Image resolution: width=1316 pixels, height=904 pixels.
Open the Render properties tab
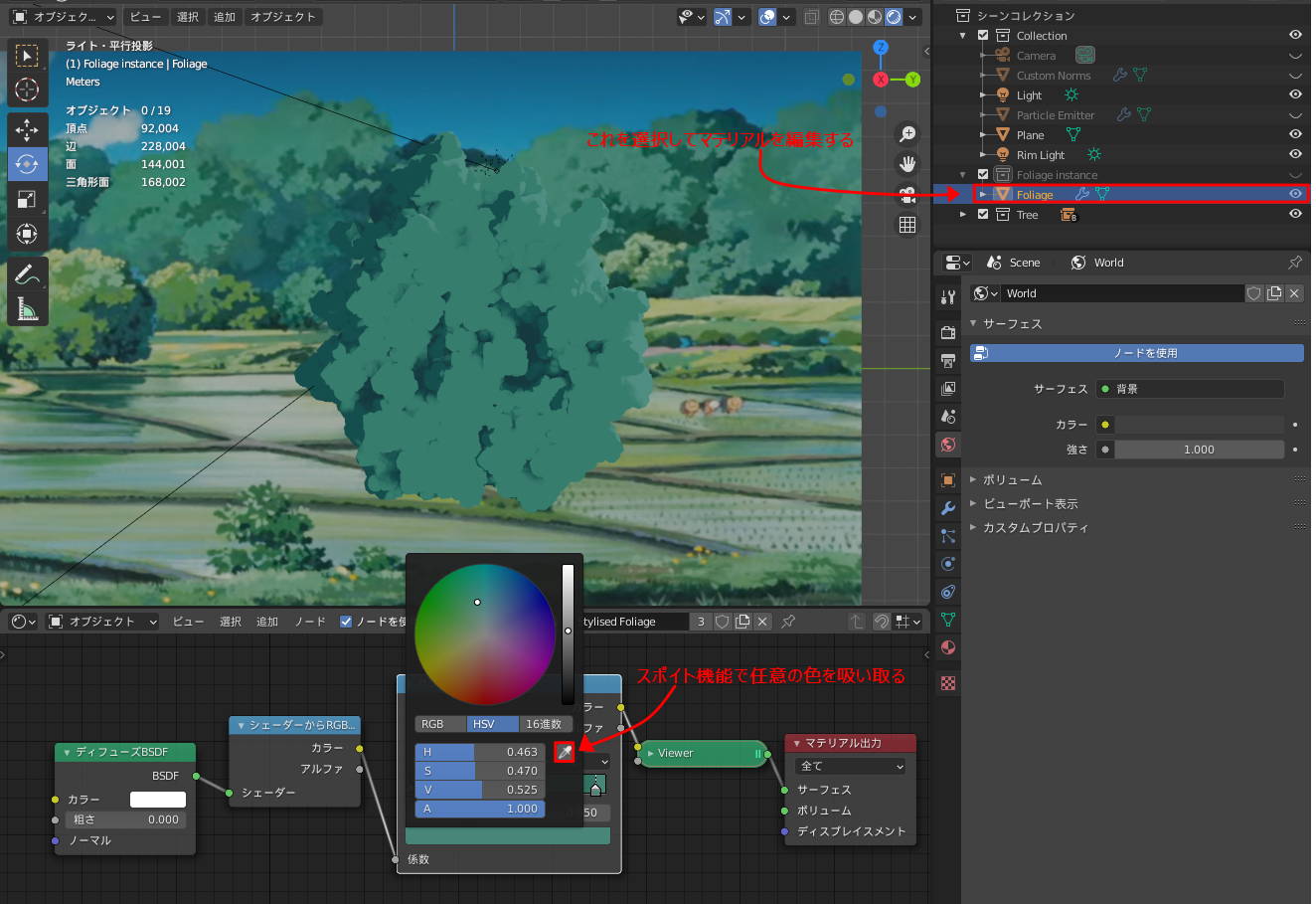click(x=948, y=332)
